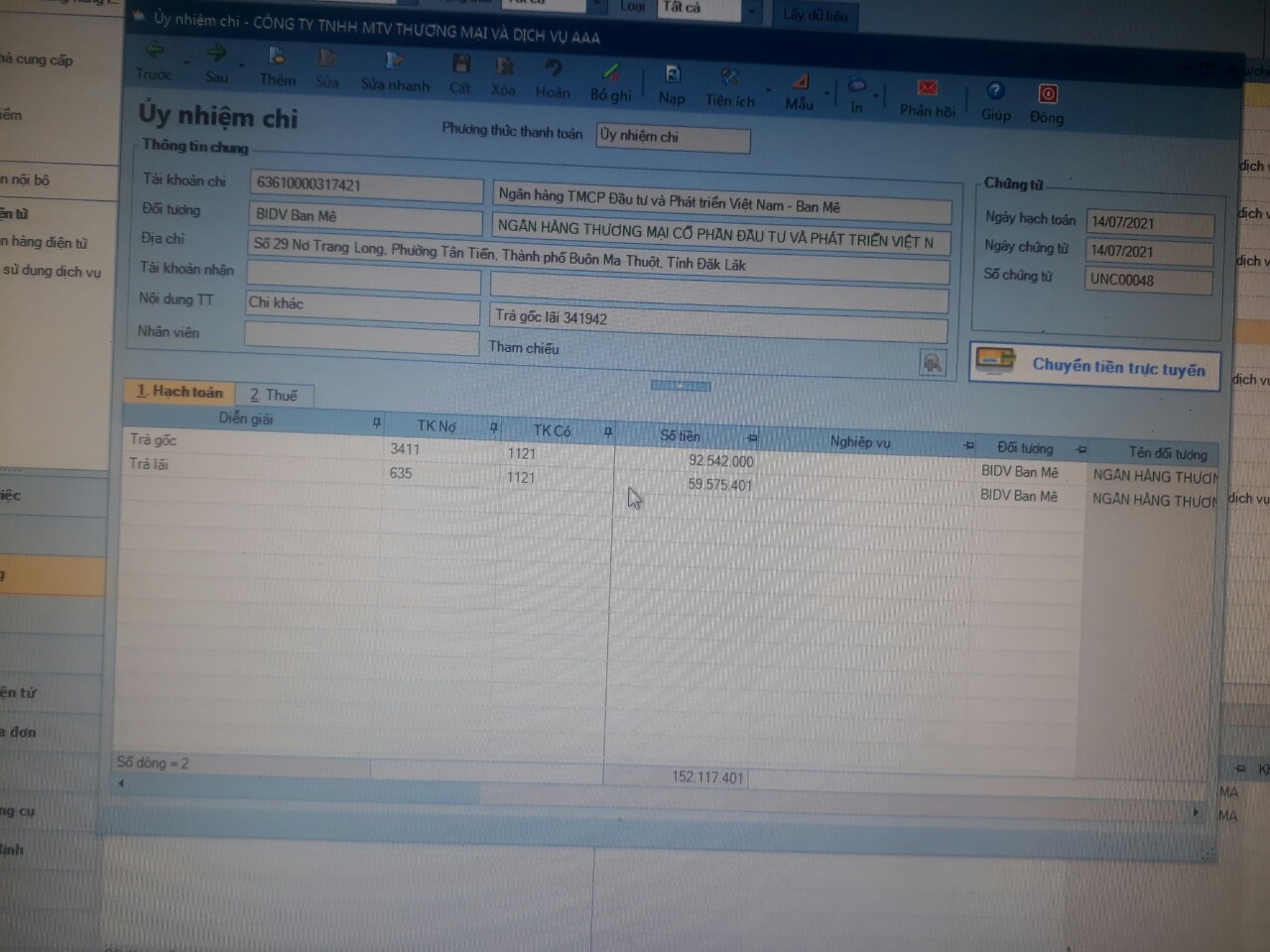Click the Địa chỉ address field
This screenshot has width=1270, height=952.
(x=598, y=255)
